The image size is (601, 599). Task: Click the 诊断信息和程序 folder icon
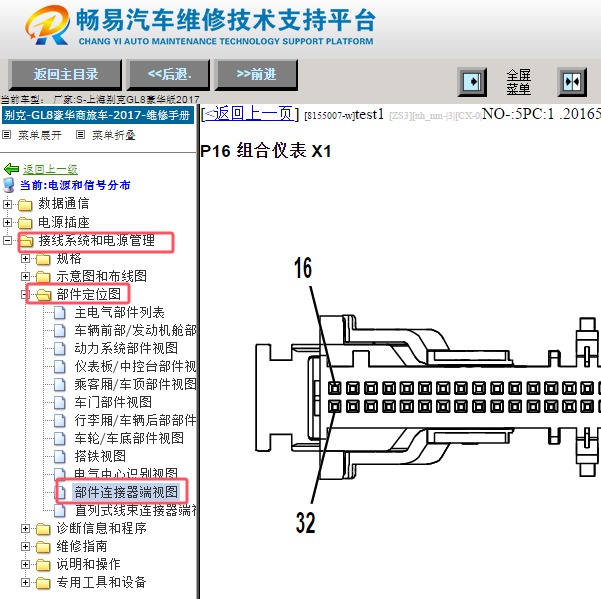click(x=43, y=529)
